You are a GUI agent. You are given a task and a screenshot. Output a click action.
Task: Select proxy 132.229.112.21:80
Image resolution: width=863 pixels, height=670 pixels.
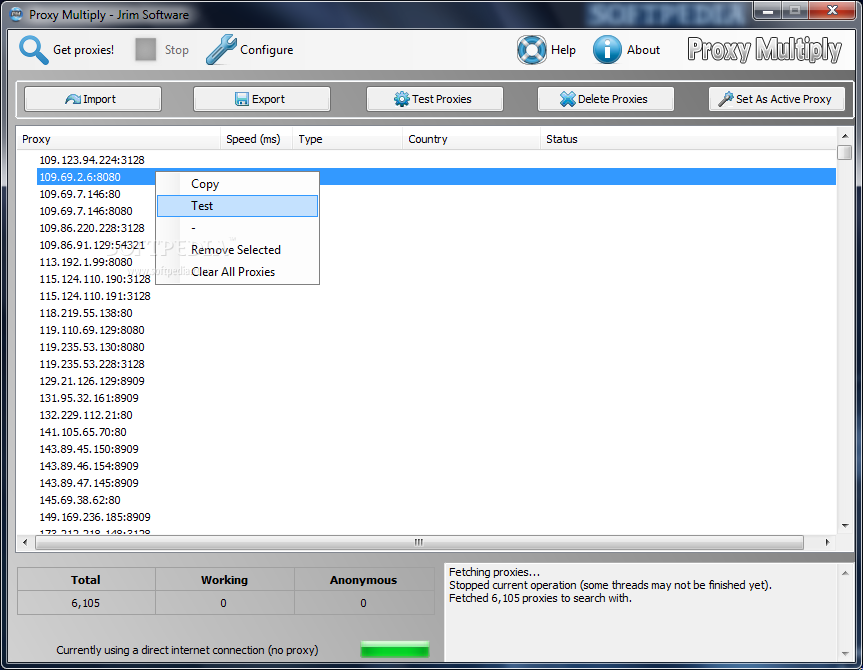tap(86, 416)
